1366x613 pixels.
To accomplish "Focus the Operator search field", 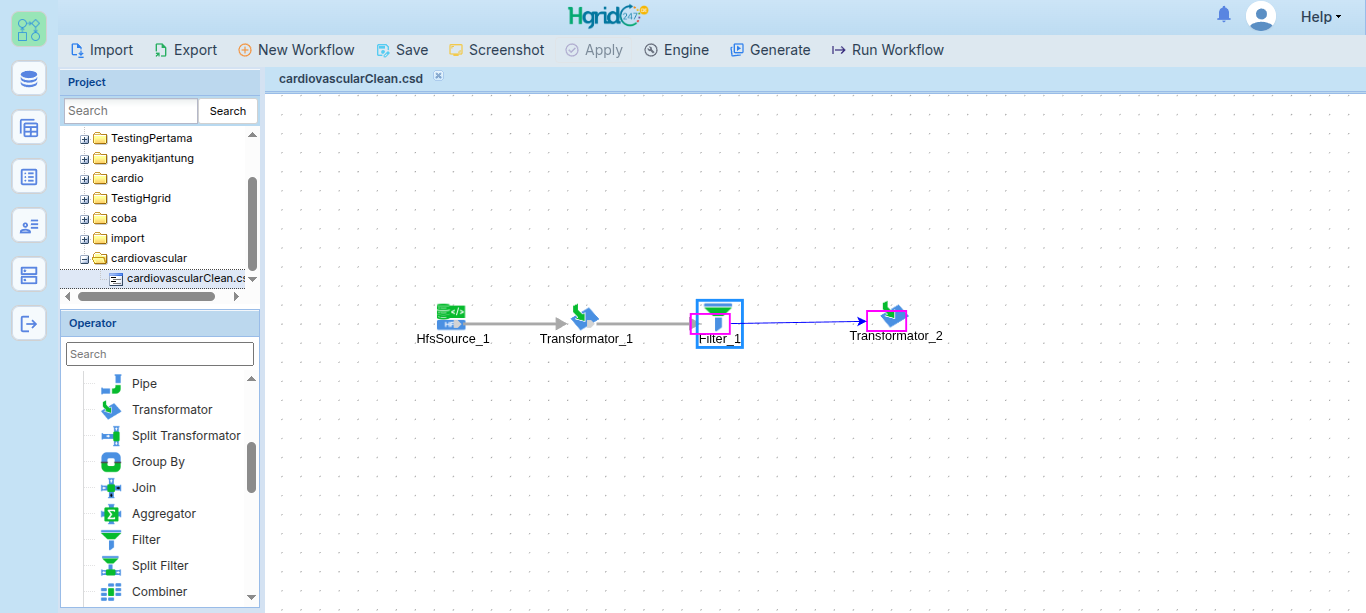I will click(x=160, y=354).
